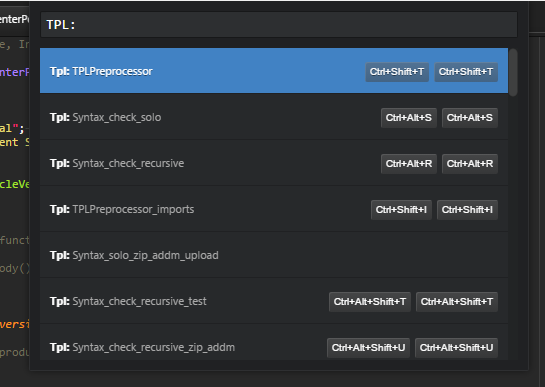Screen dimensions: 545x387
Task: Click the second Ctrl+Shift+I shortcut badge
Action: pyautogui.click(x=467, y=210)
